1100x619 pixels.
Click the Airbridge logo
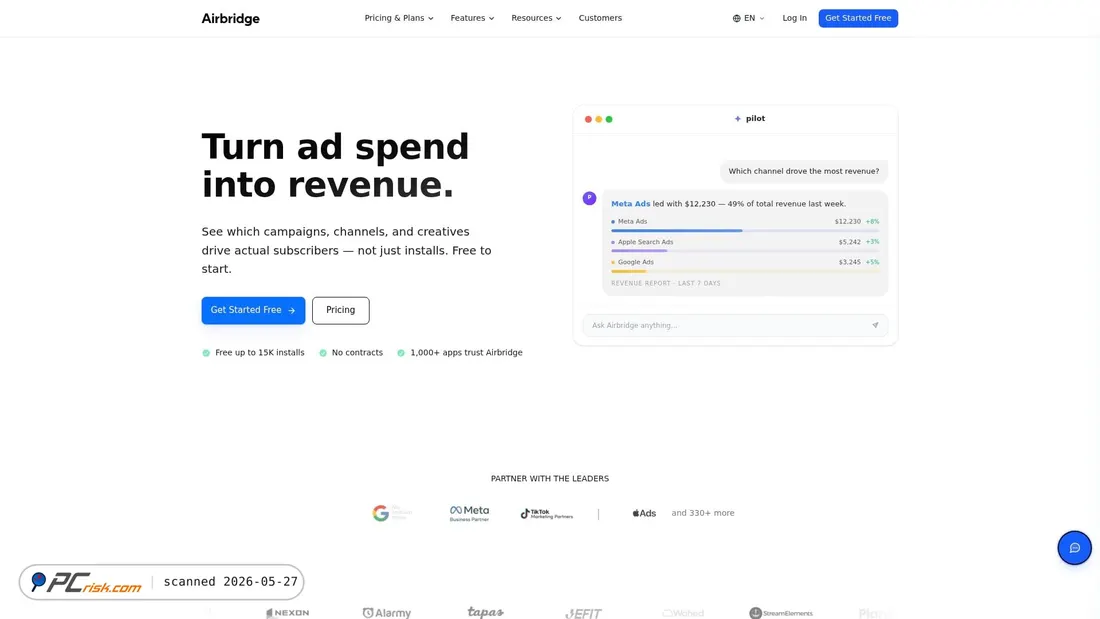coord(230,18)
